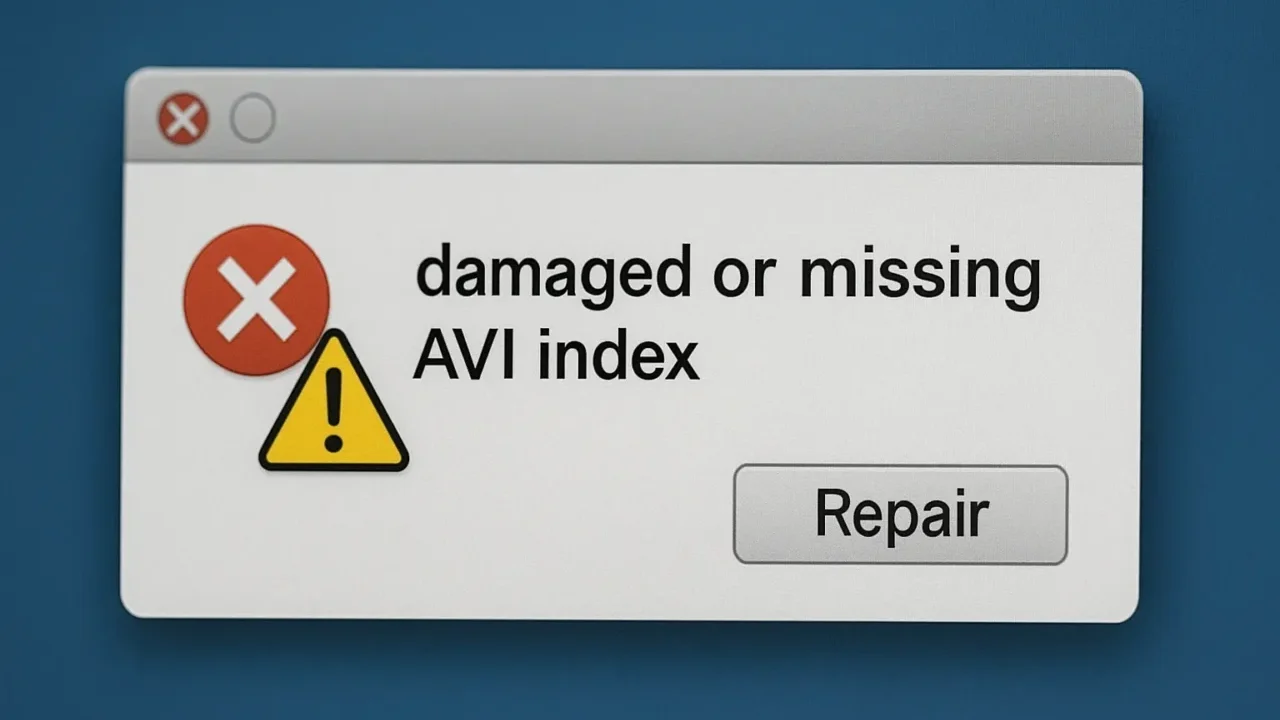Screen dimensions: 1280x720
Task: Click the yellow warning triangle icon
Action: tap(333, 403)
